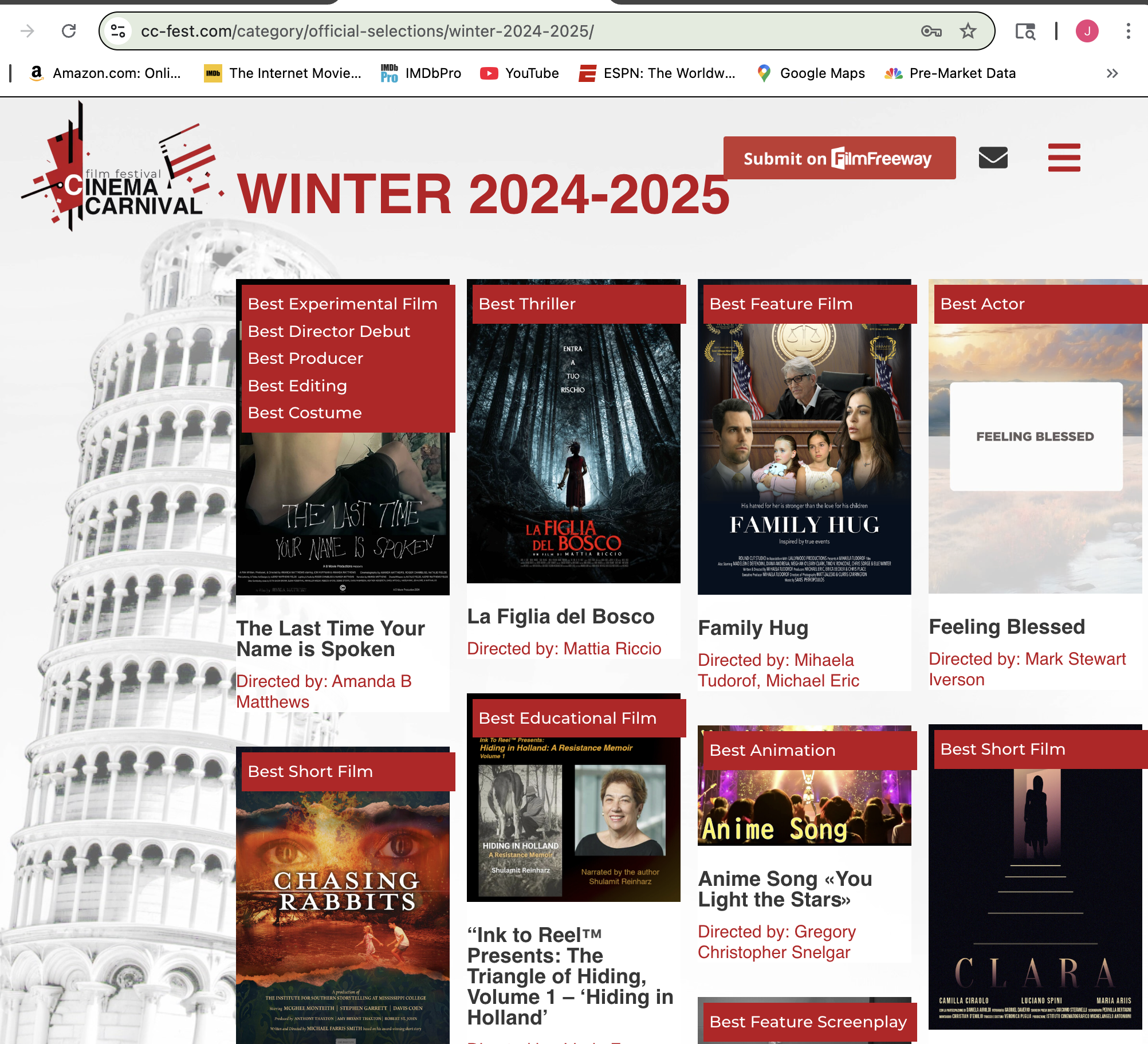Open the La Figlia del Bosco title link
The height and width of the screenshot is (1044, 1148).
[560, 617]
